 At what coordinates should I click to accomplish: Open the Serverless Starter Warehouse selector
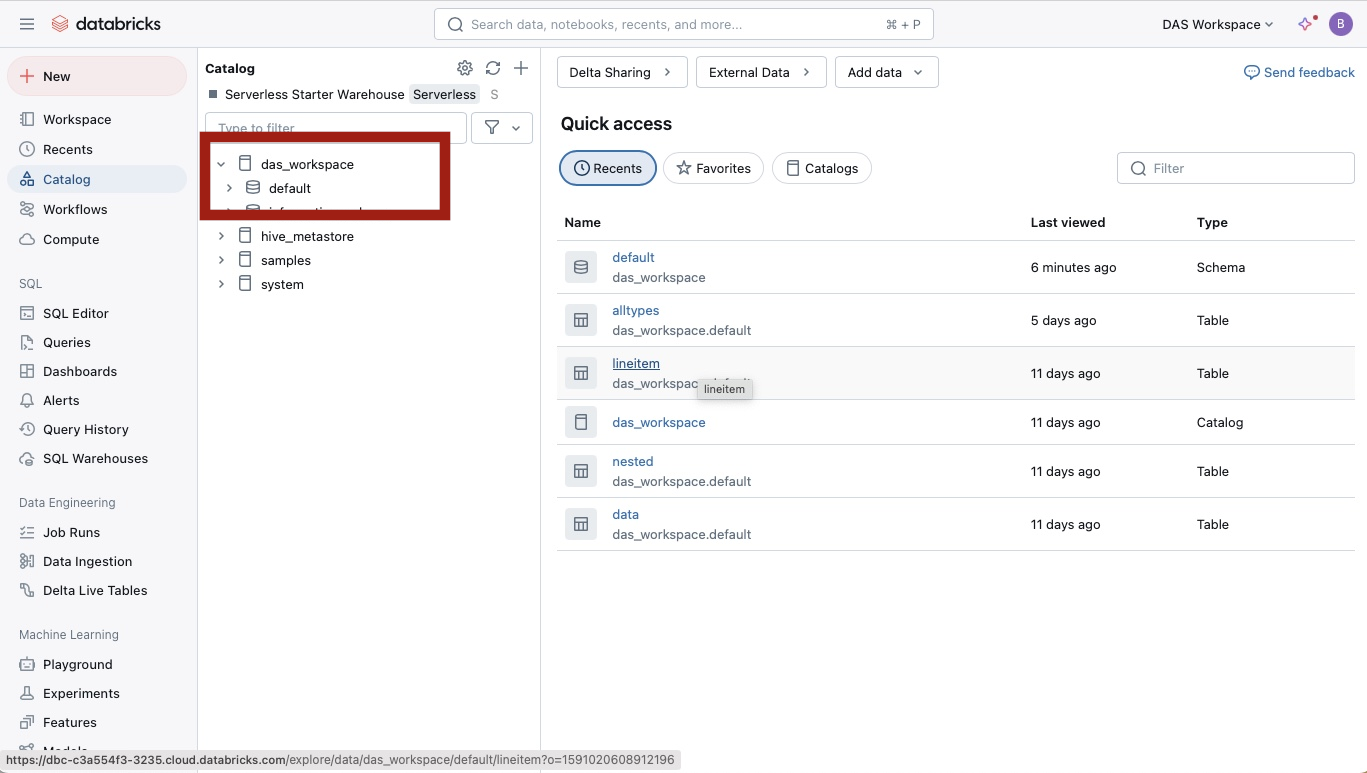click(x=355, y=94)
